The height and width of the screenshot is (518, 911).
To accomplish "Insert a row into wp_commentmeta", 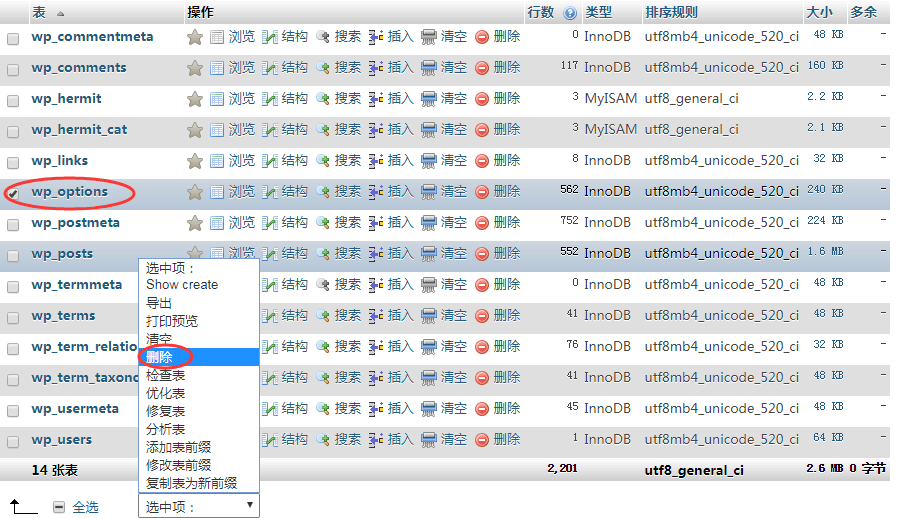I will point(391,37).
